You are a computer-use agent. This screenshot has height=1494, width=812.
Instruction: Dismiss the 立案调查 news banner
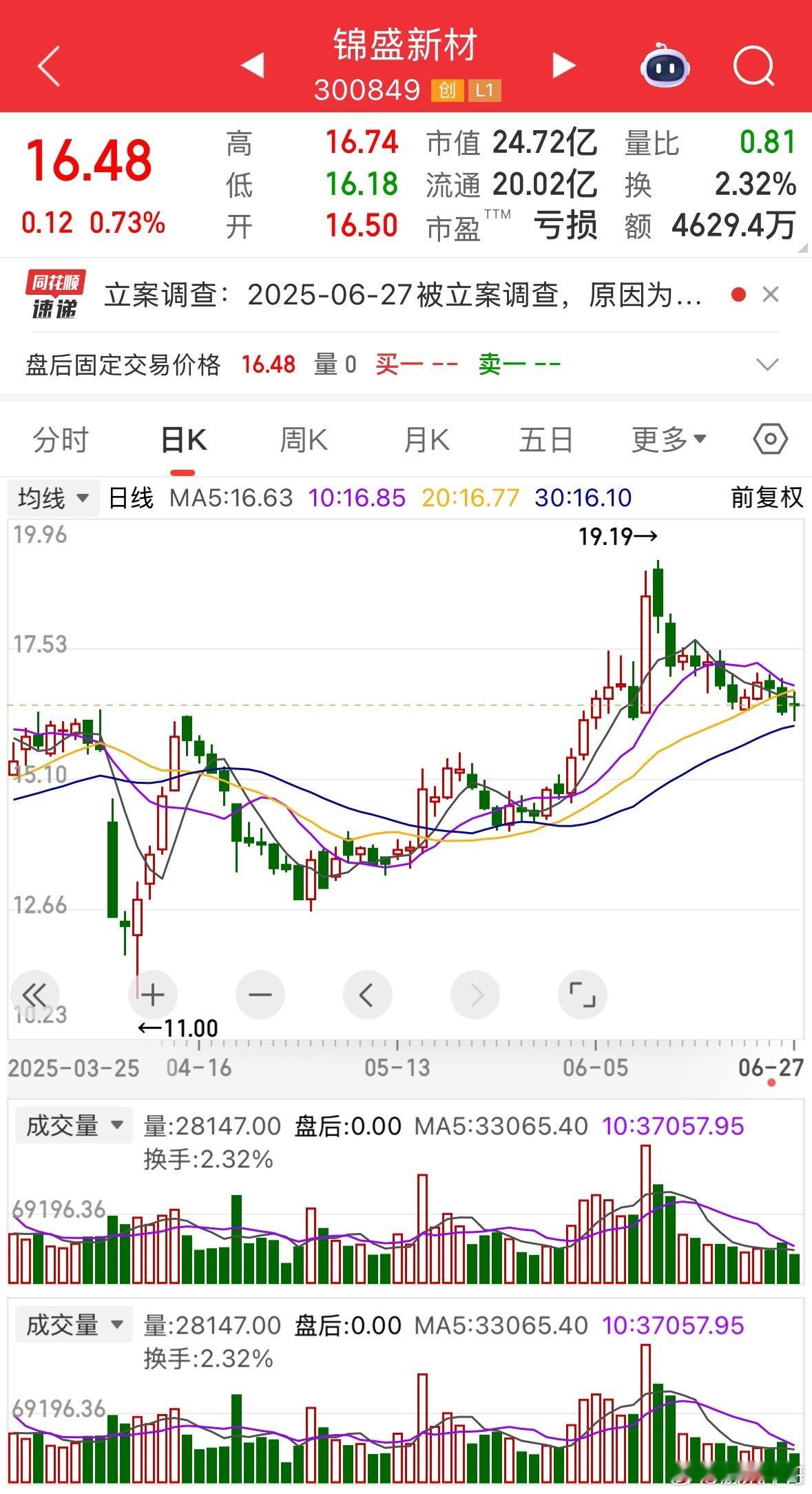point(771,295)
